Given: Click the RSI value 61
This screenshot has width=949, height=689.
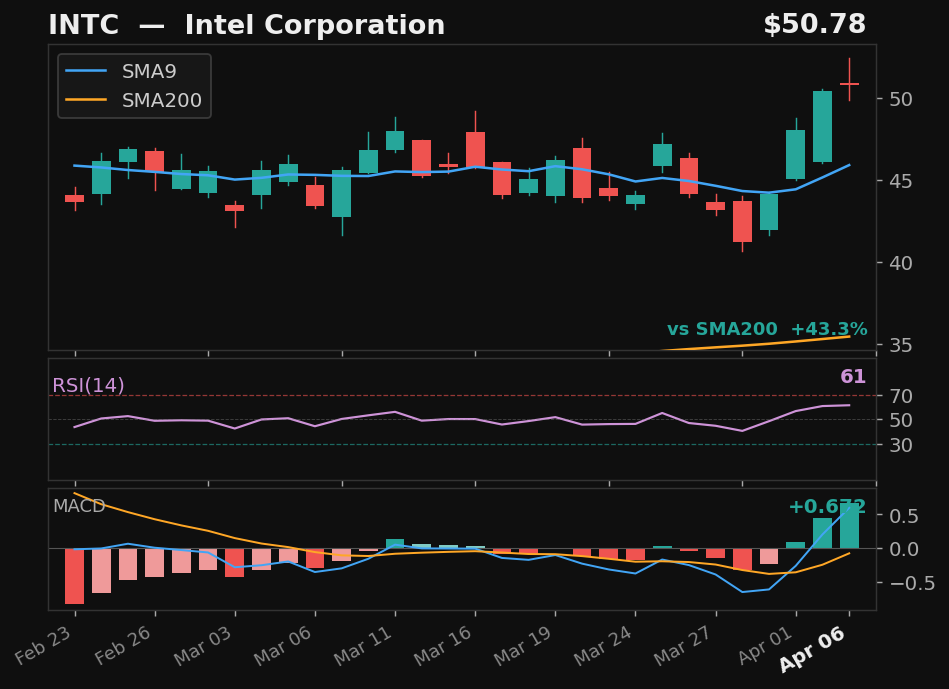Looking at the screenshot, I should [853, 377].
